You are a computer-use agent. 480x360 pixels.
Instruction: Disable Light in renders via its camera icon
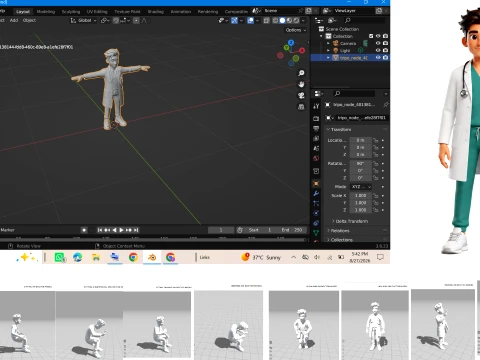point(385,50)
